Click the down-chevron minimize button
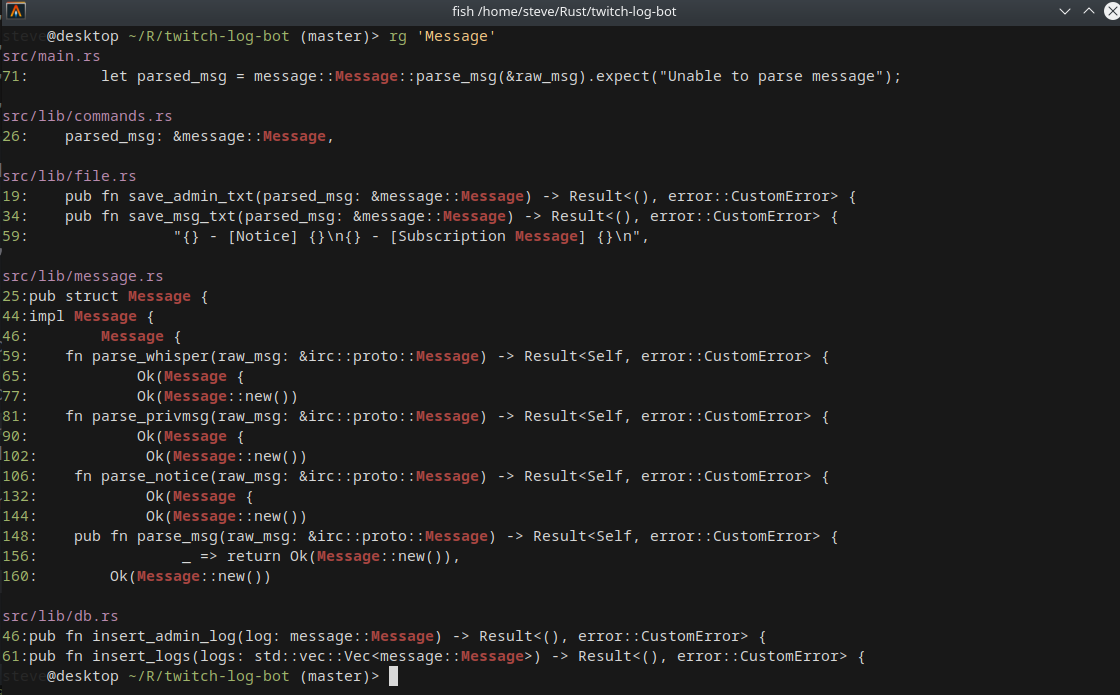The width and height of the screenshot is (1120, 695). tap(1064, 11)
